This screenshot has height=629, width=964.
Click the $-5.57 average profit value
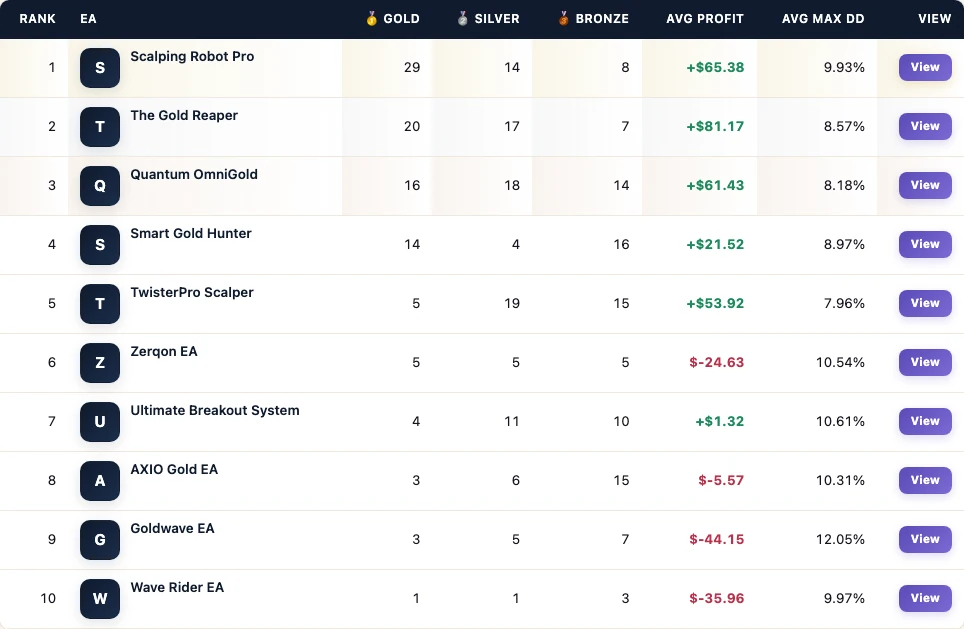[721, 480]
